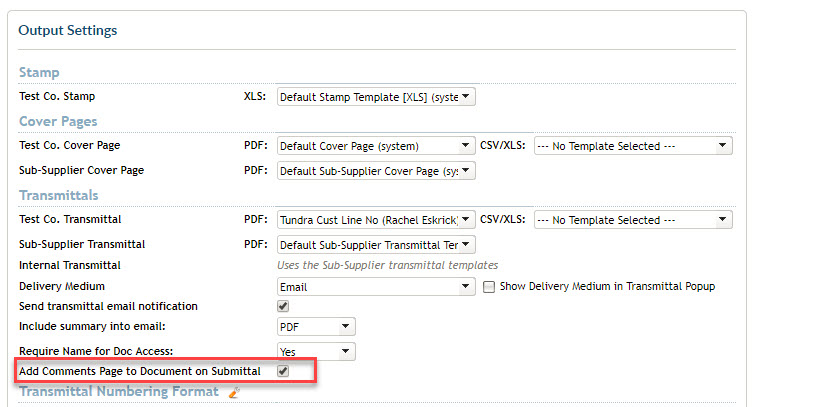Click the Transmittals section heading
This screenshot has width=817, height=407.
(59, 195)
